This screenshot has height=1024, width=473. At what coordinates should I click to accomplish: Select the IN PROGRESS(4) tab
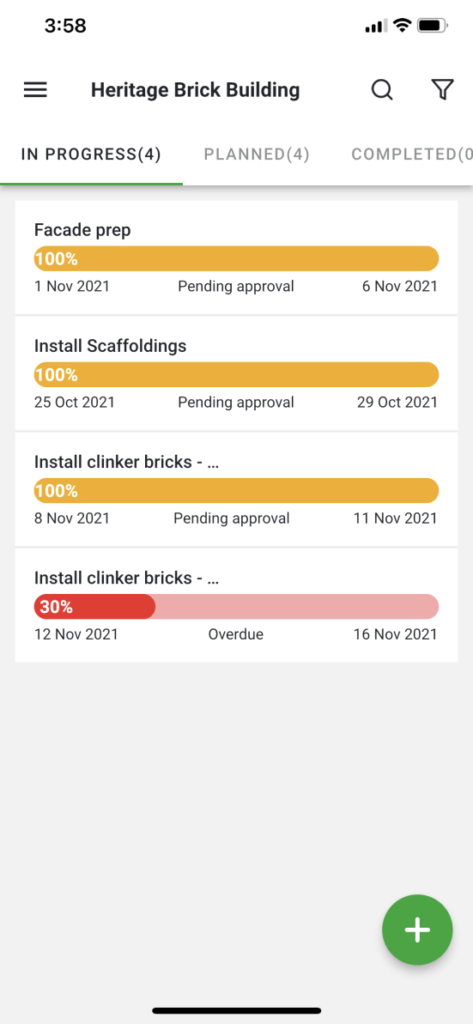tap(91, 154)
